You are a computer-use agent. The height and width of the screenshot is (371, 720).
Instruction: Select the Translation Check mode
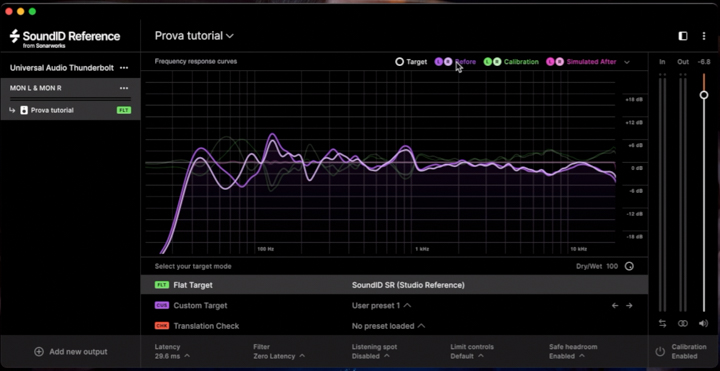pyautogui.click(x=394, y=326)
